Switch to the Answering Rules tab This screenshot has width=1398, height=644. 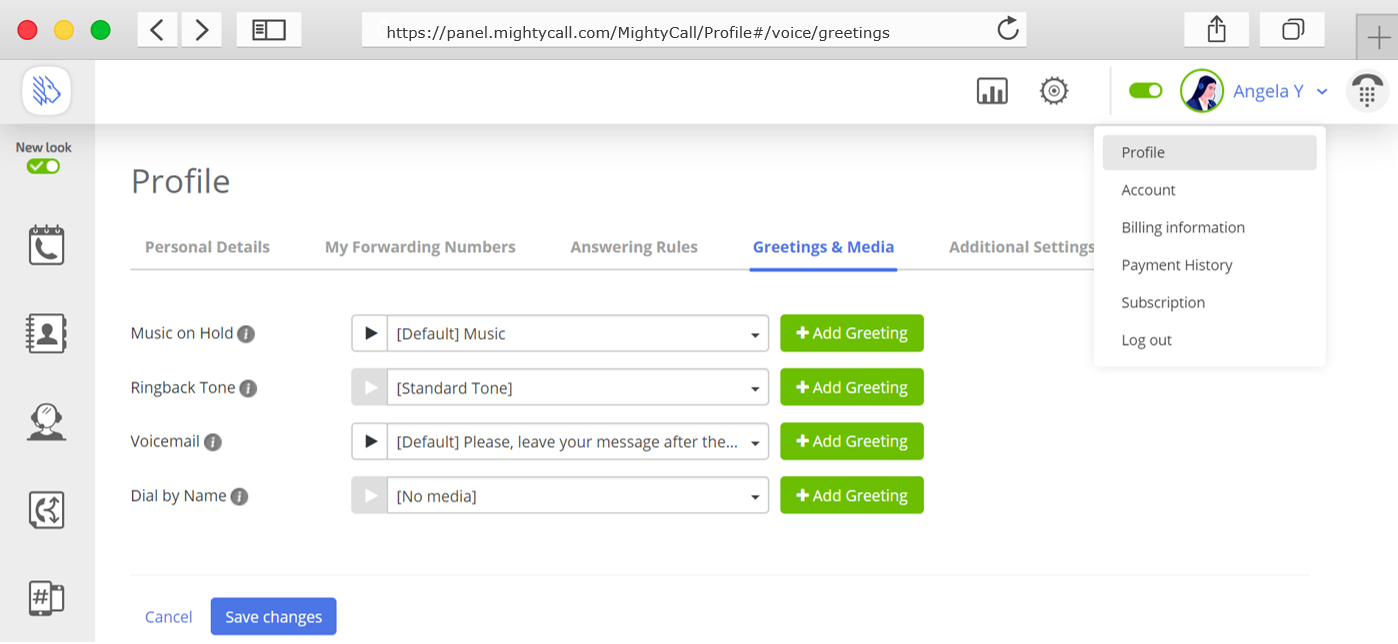[x=634, y=247]
